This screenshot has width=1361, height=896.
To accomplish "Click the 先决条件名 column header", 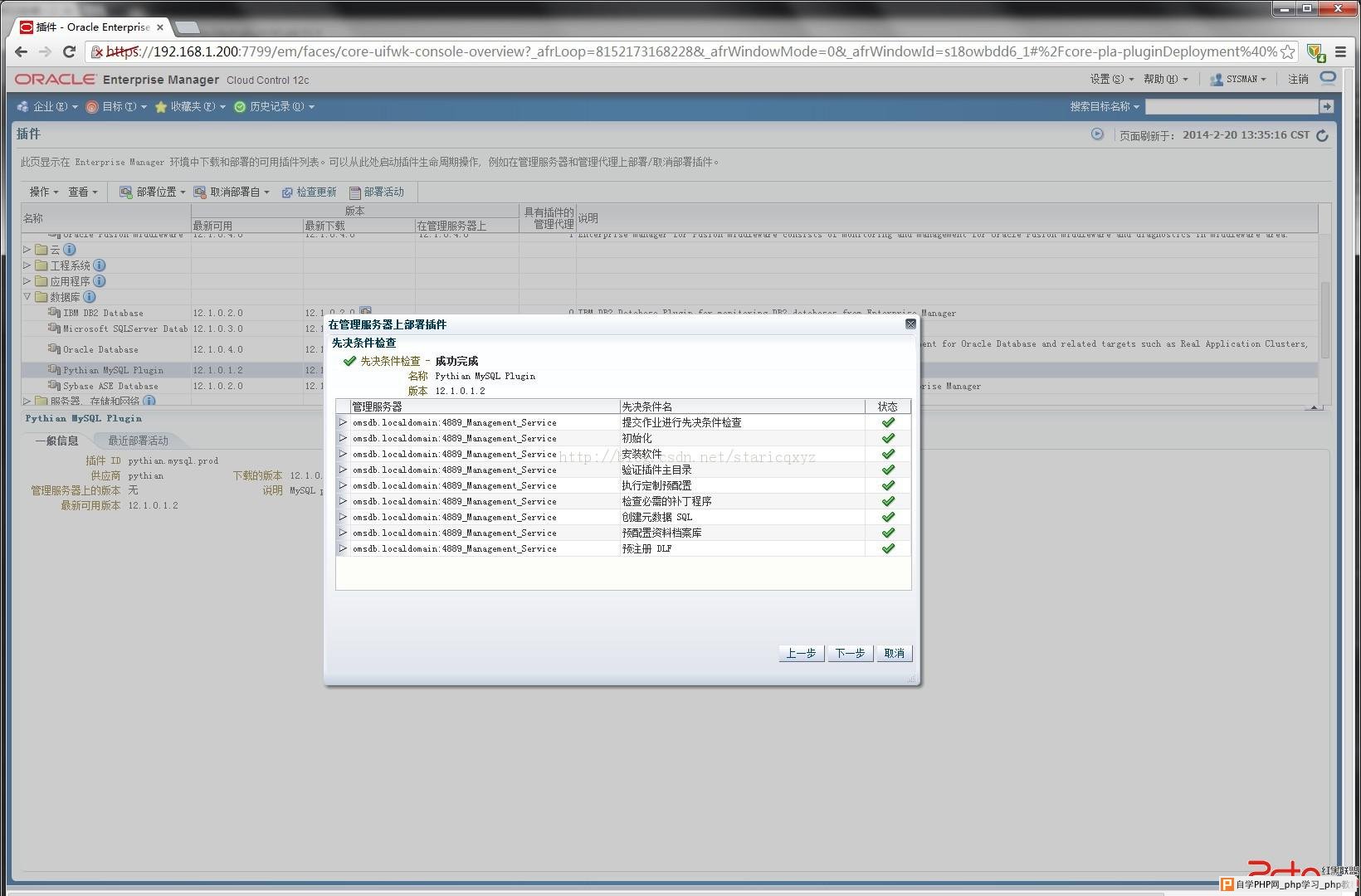I will (x=742, y=407).
